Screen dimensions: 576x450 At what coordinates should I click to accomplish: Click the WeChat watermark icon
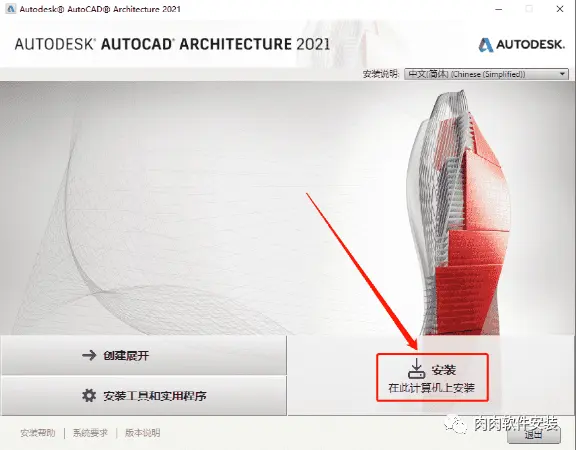(456, 425)
